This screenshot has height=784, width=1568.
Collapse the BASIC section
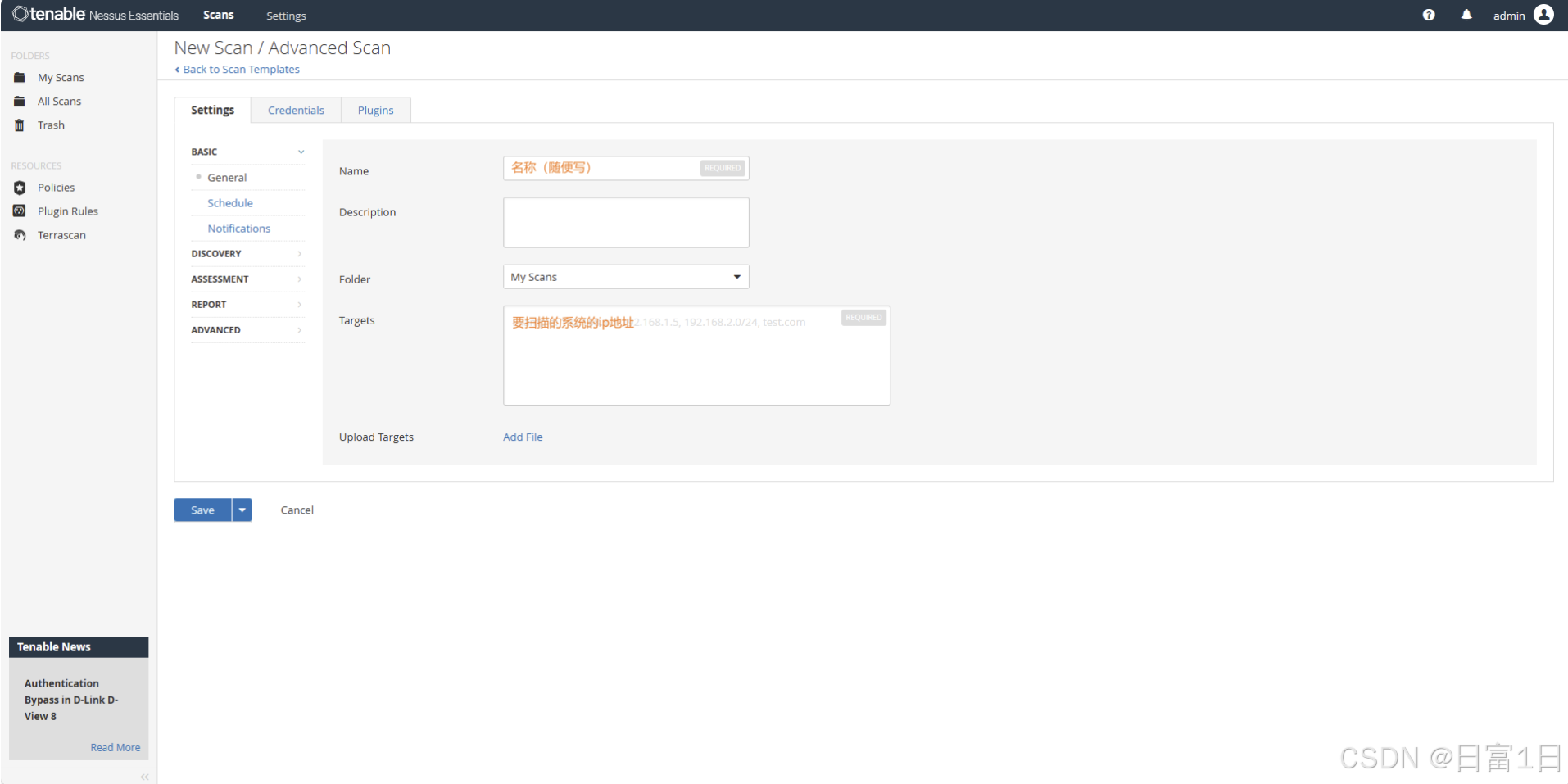point(248,152)
